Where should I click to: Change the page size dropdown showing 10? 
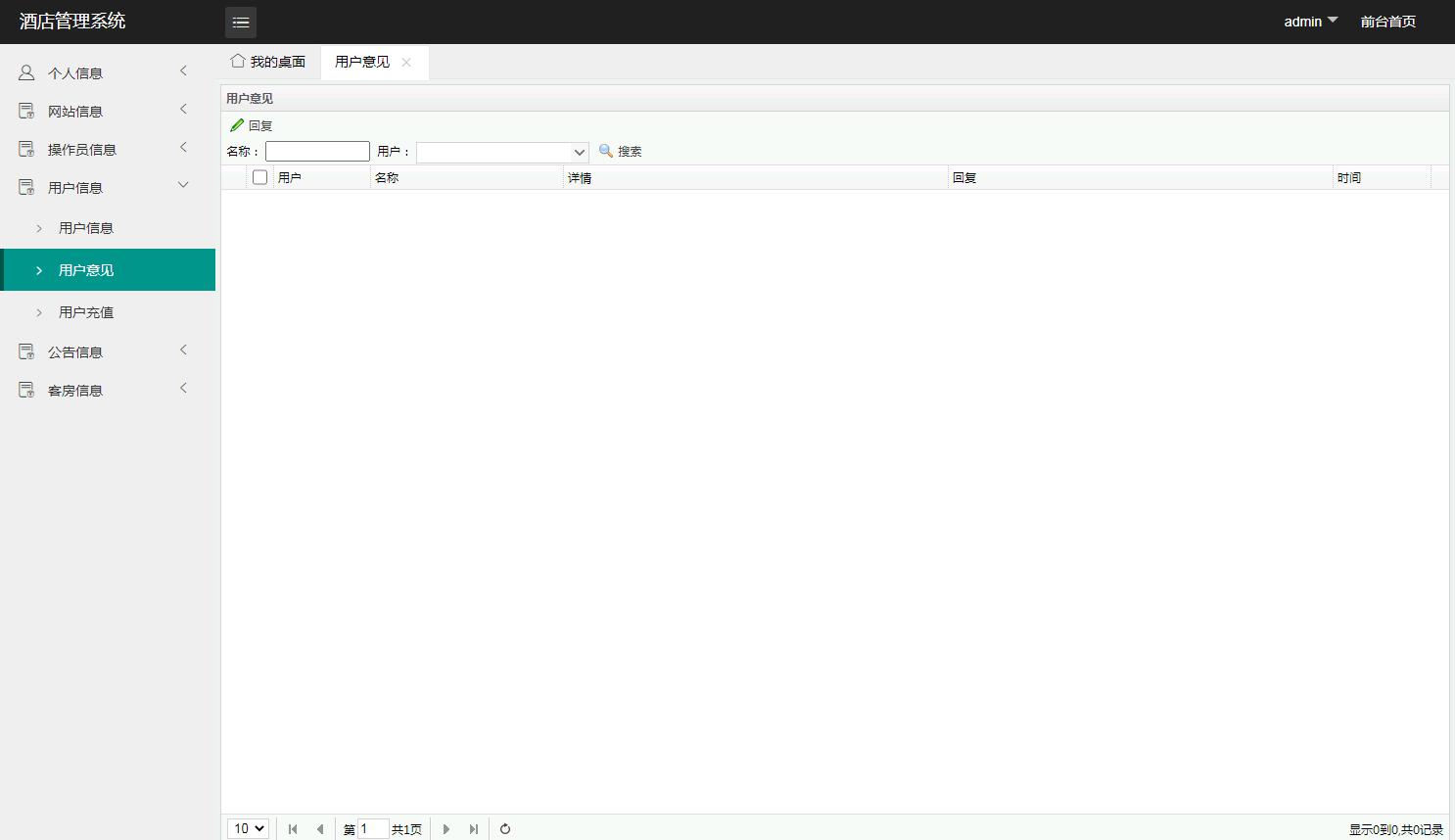point(249,828)
